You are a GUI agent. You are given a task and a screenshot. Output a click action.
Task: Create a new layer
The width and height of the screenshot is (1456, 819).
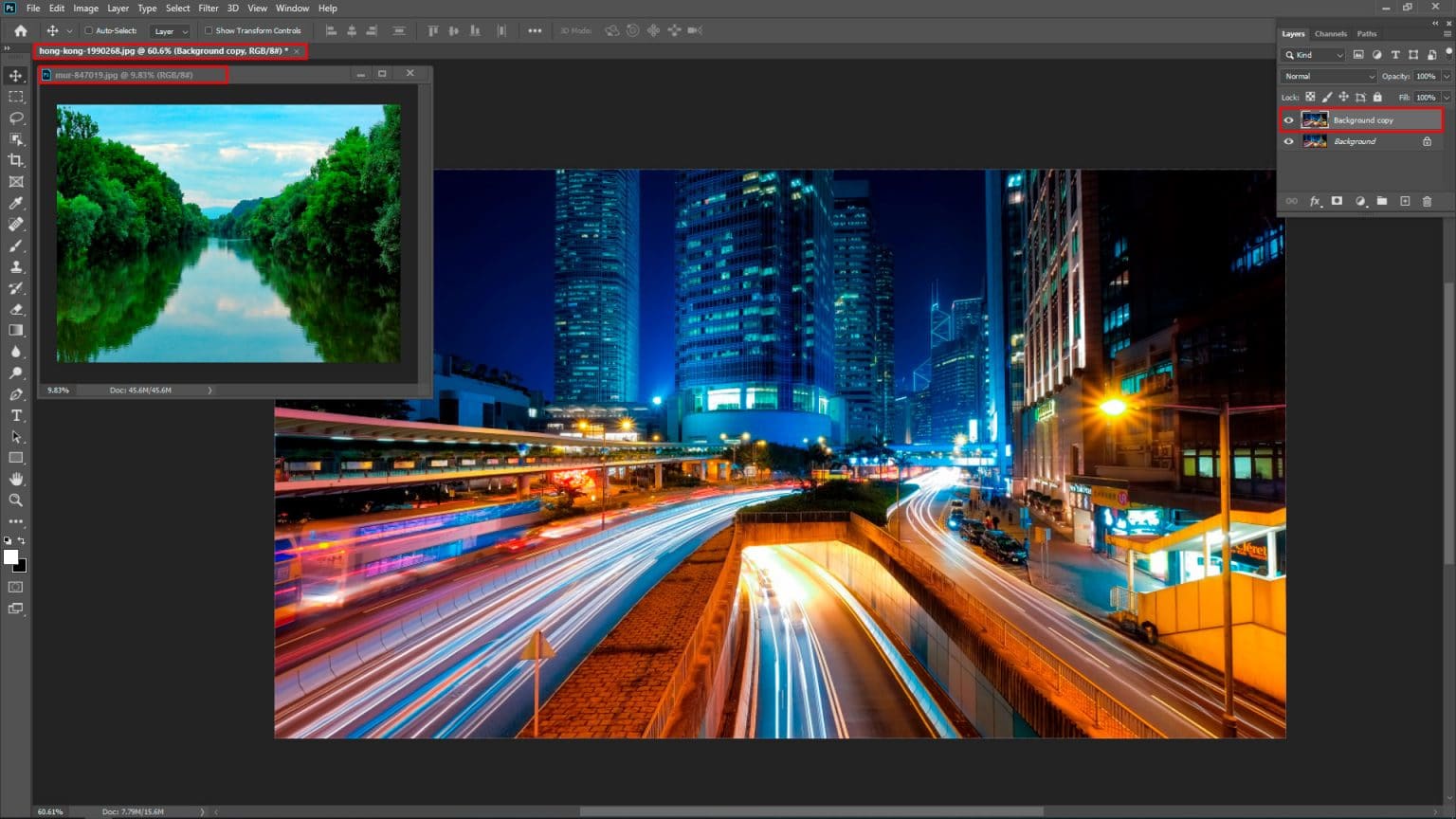point(1405,201)
